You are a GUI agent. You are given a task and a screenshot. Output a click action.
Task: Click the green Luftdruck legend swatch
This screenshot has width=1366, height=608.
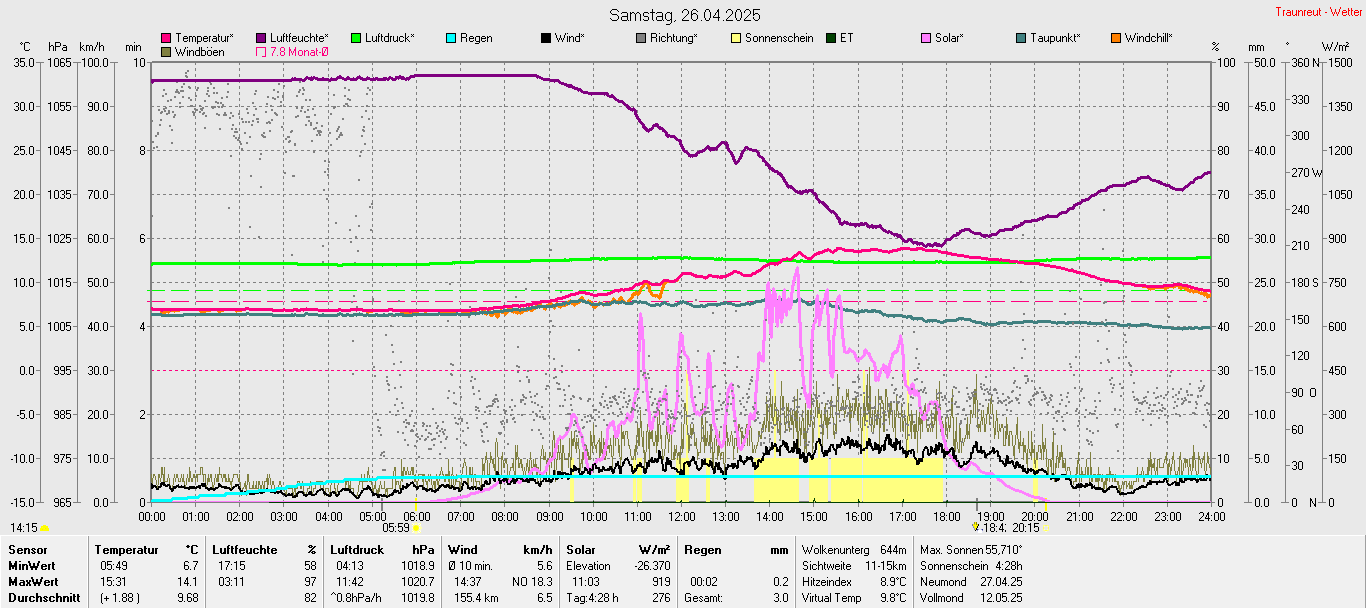tap(356, 38)
